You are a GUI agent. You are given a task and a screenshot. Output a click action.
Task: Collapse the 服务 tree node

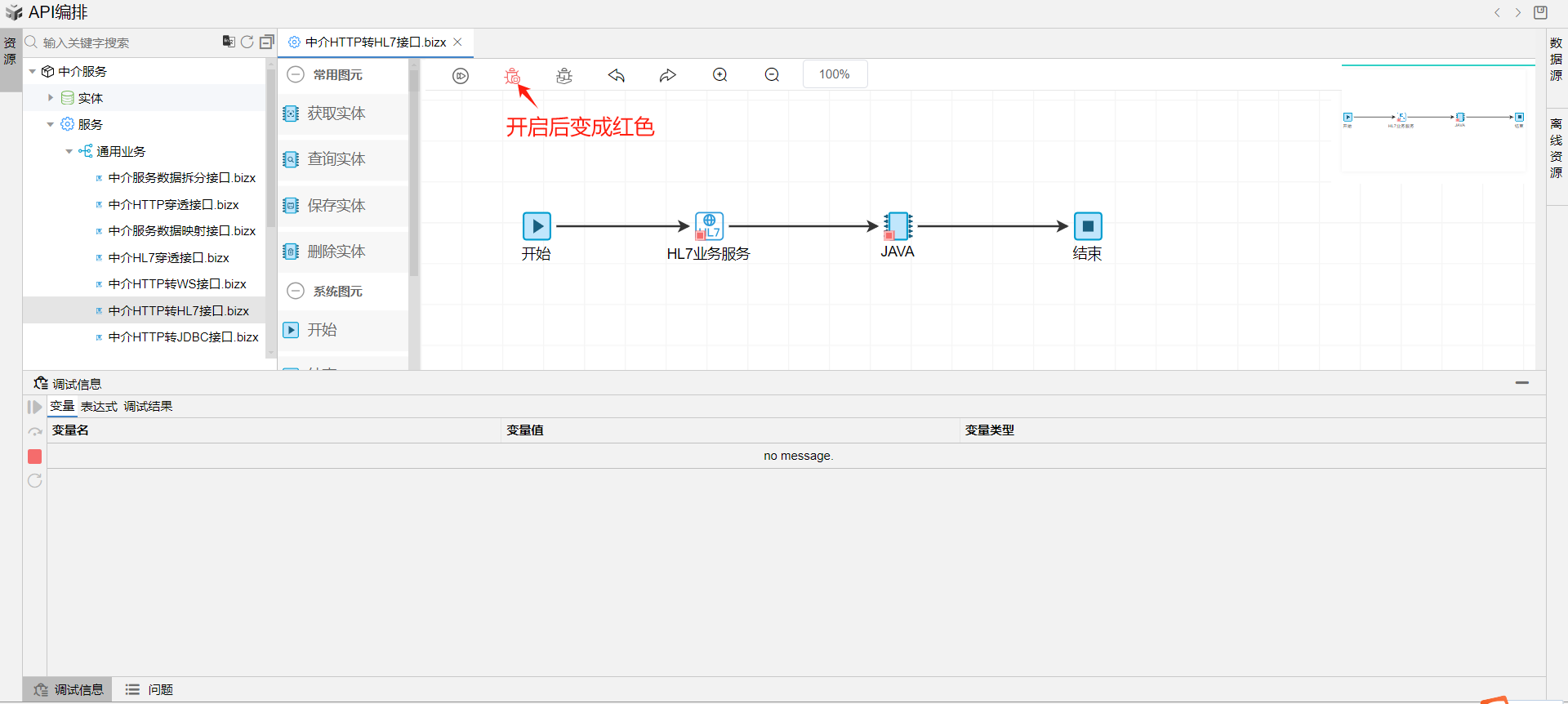(51, 125)
